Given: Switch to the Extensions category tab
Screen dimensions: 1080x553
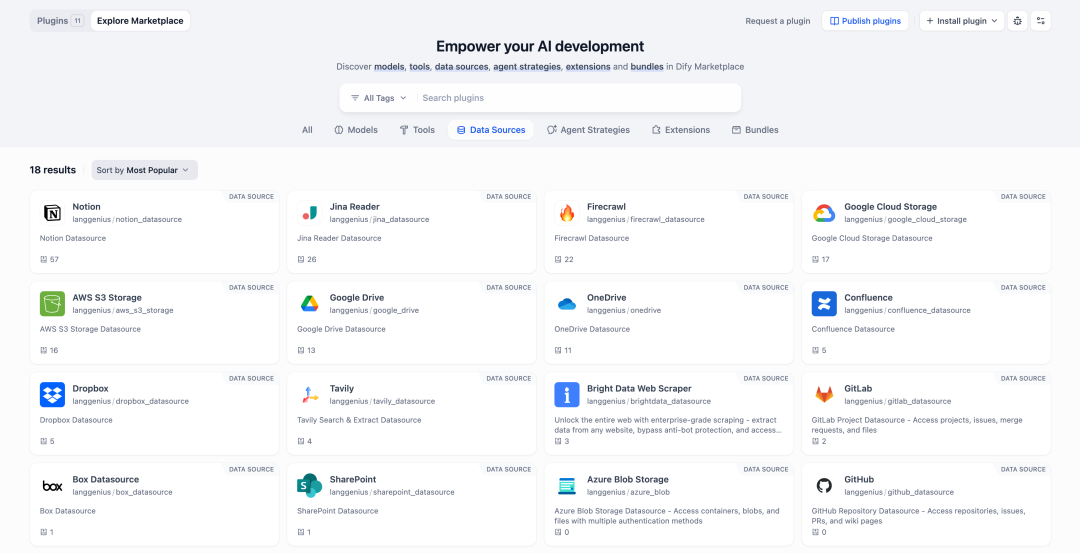Looking at the screenshot, I should pyautogui.click(x=681, y=129).
